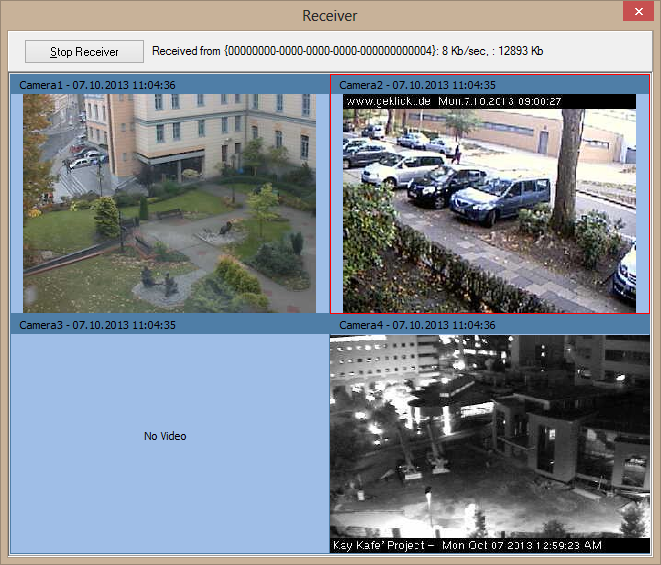Click the "No Video" message
The image size is (661, 565).
165,436
